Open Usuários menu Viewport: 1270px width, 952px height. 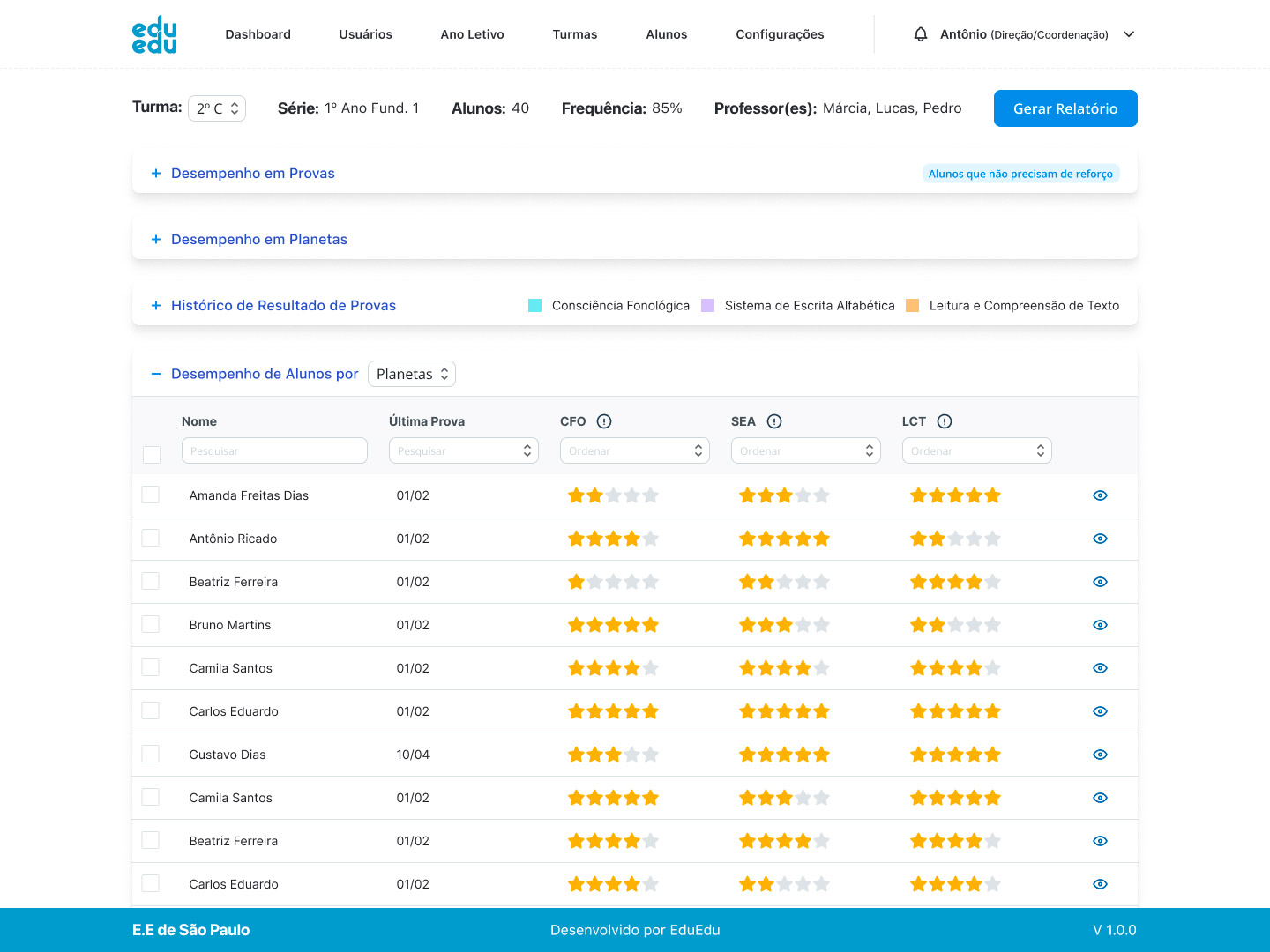[x=365, y=34]
